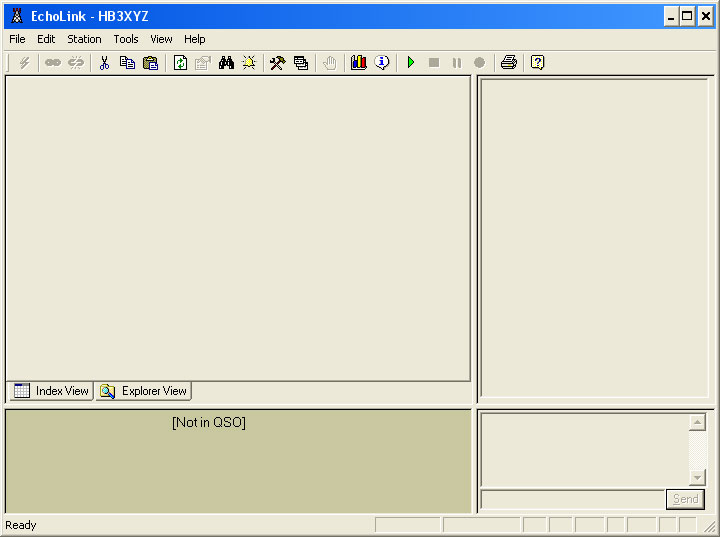The image size is (720, 537).
Task: Click the blue info balloon icon
Action: pos(382,63)
